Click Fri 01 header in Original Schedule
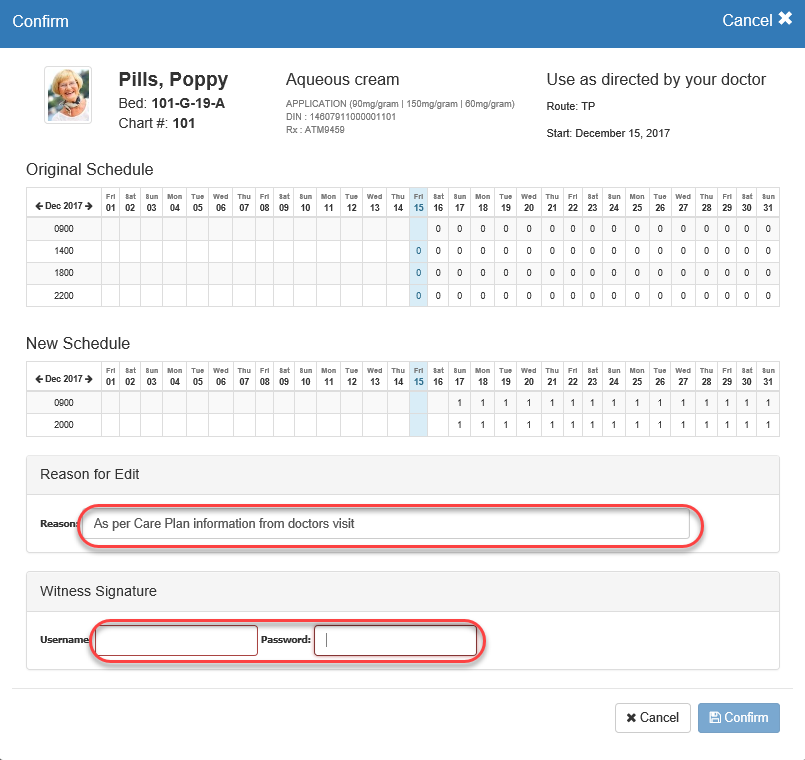 tap(111, 202)
